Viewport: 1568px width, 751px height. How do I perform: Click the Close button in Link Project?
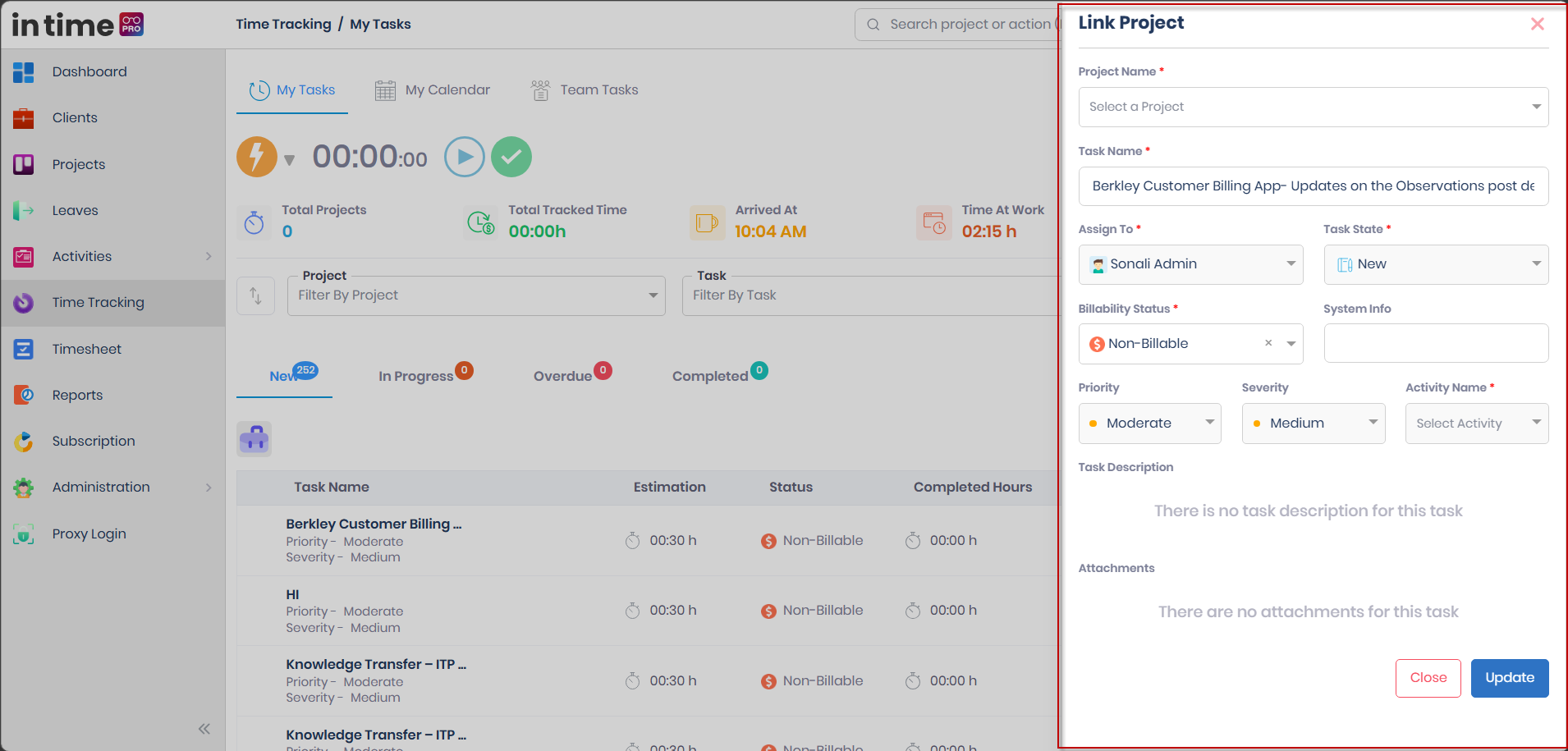1428,678
